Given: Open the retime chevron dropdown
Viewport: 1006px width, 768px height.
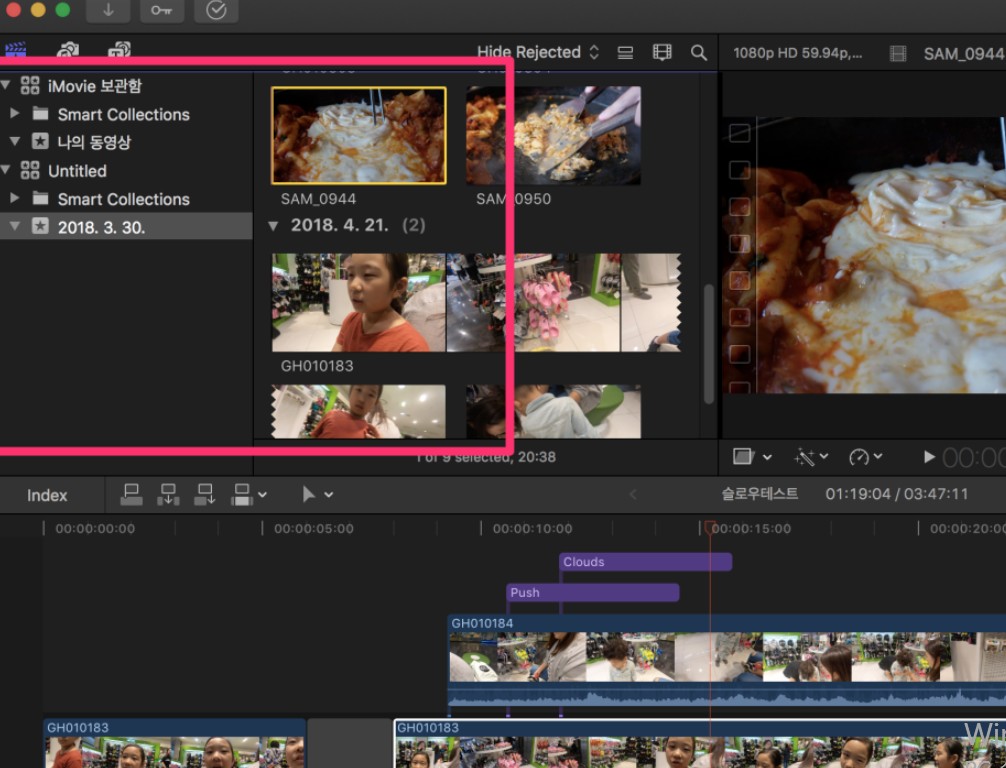Looking at the screenshot, I should pos(878,456).
